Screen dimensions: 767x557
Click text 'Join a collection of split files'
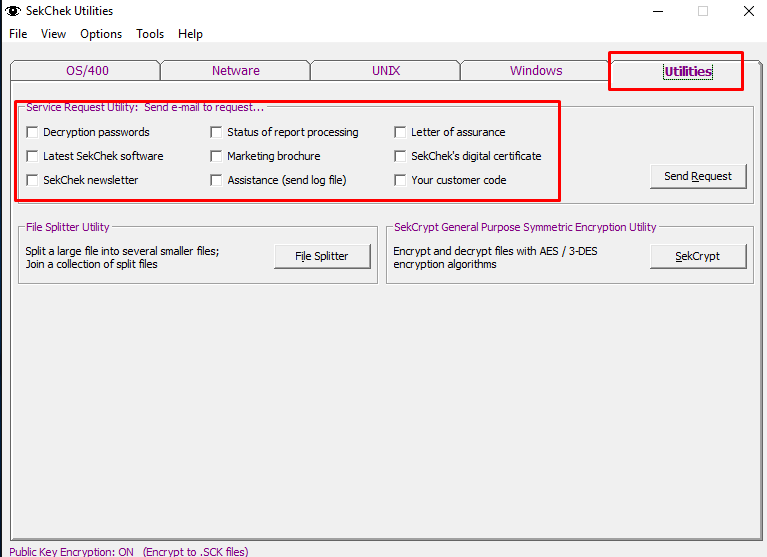point(91,264)
